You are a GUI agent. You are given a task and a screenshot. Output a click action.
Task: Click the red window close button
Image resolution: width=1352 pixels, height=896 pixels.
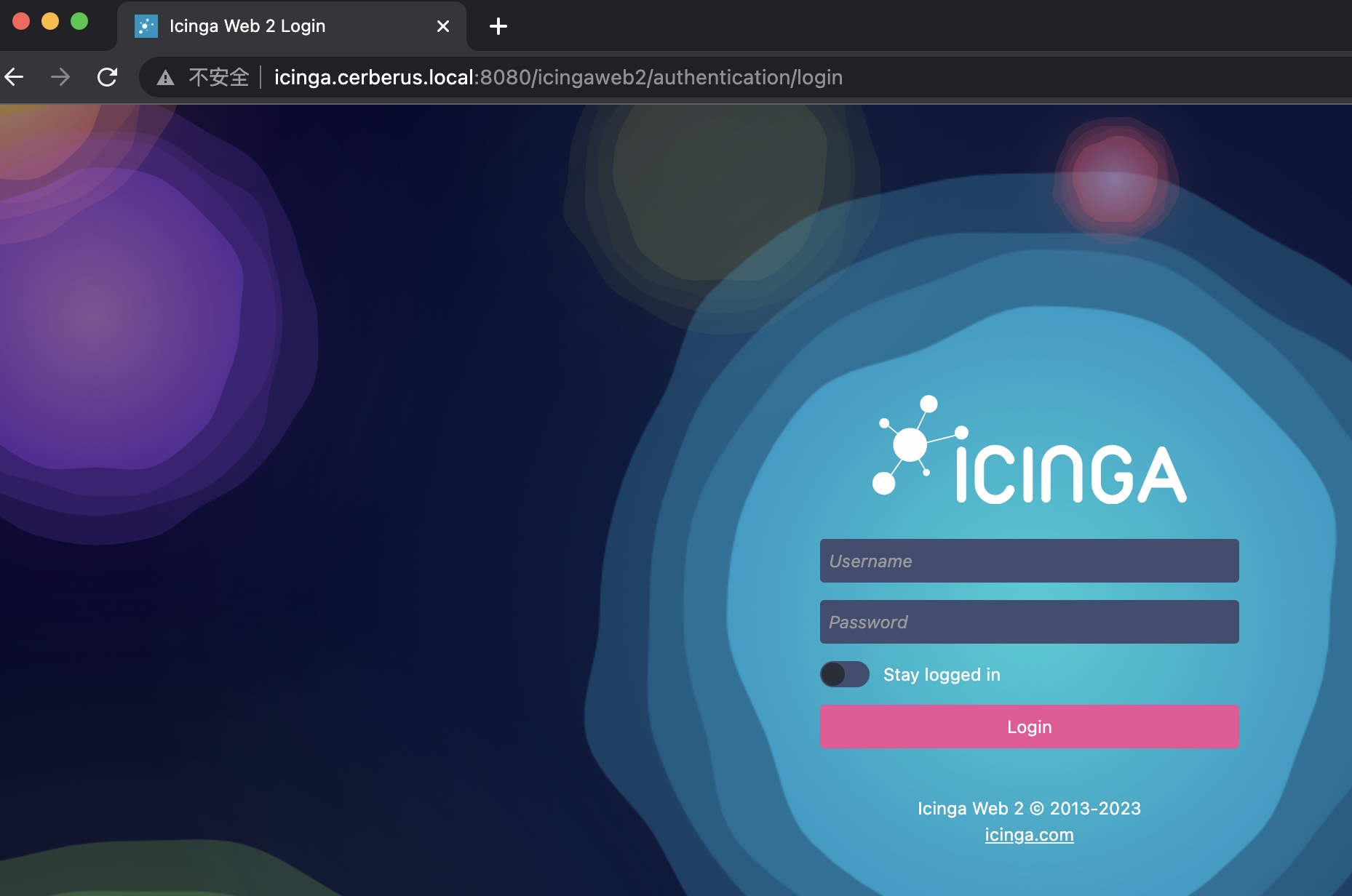21,21
